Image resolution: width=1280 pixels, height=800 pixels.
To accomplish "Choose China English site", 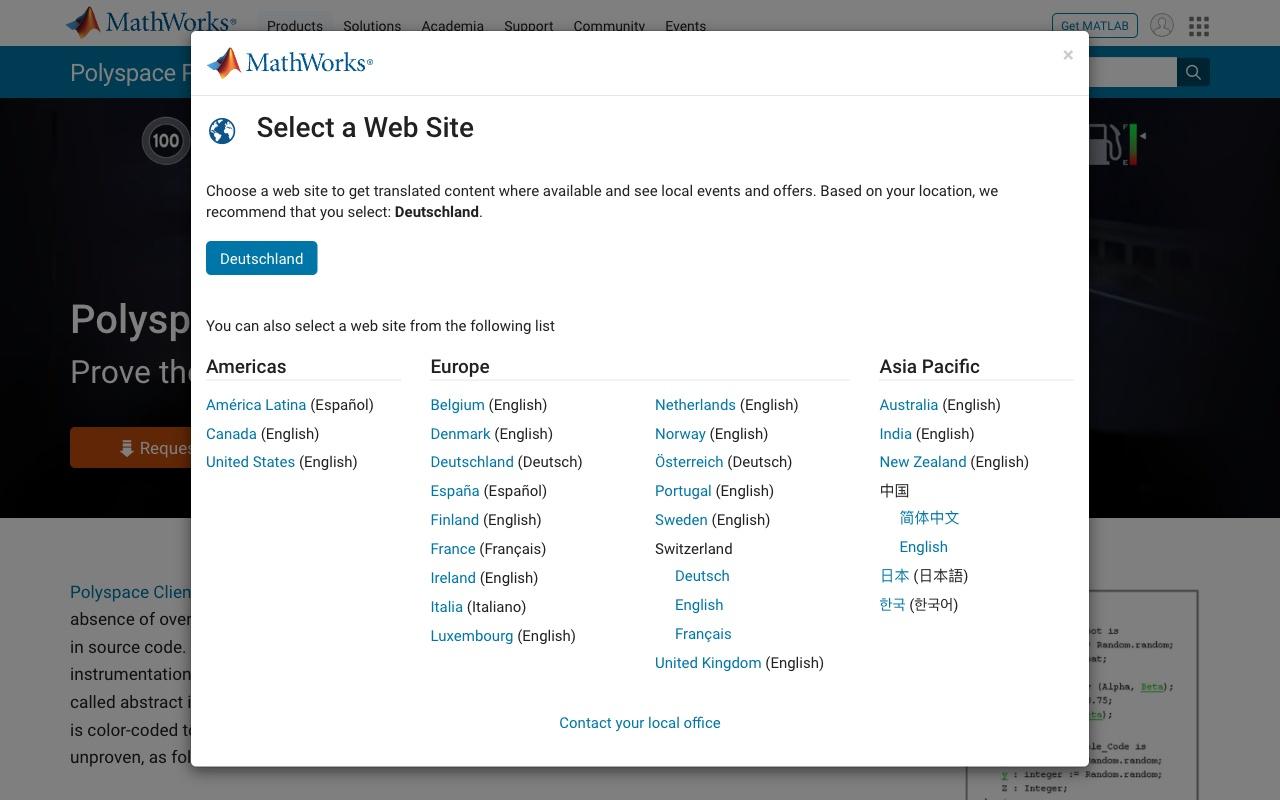I will 923,547.
